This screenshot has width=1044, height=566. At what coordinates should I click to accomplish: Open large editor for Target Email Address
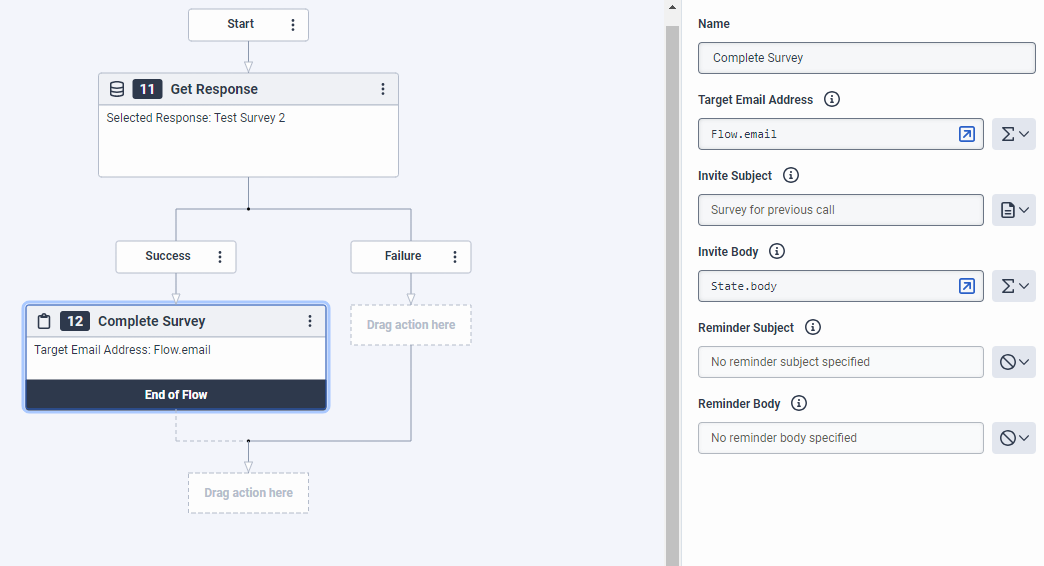[966, 134]
